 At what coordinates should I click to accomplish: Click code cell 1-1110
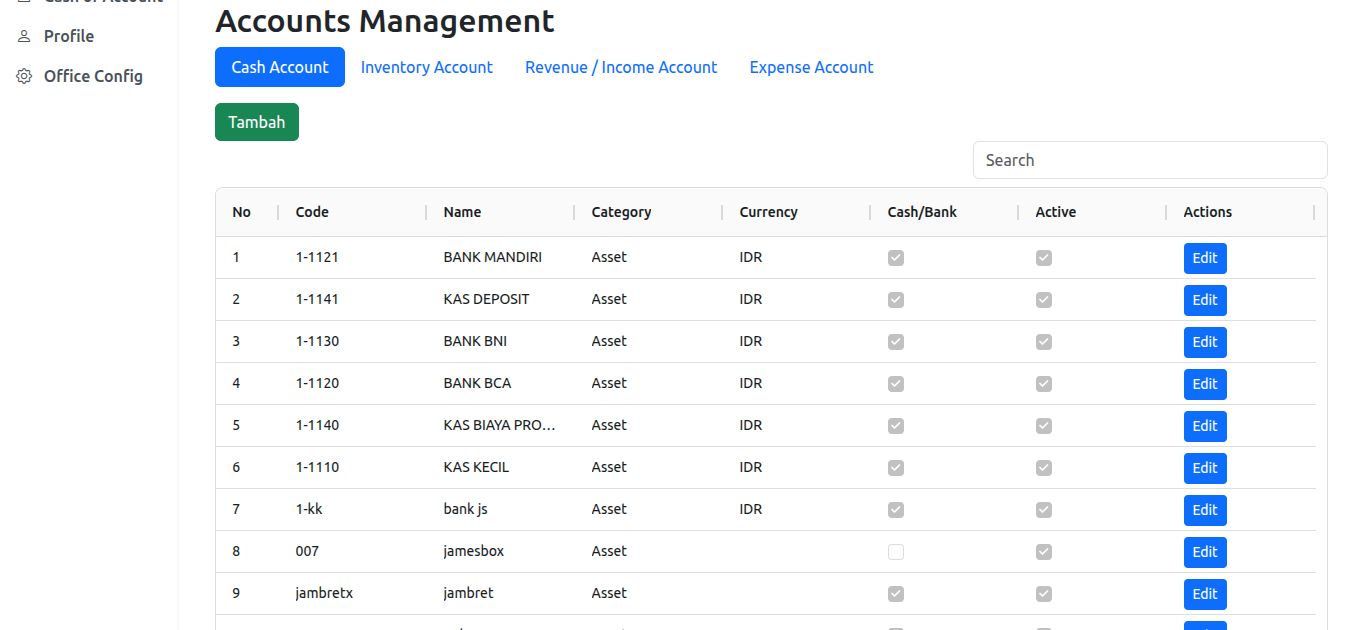(317, 467)
